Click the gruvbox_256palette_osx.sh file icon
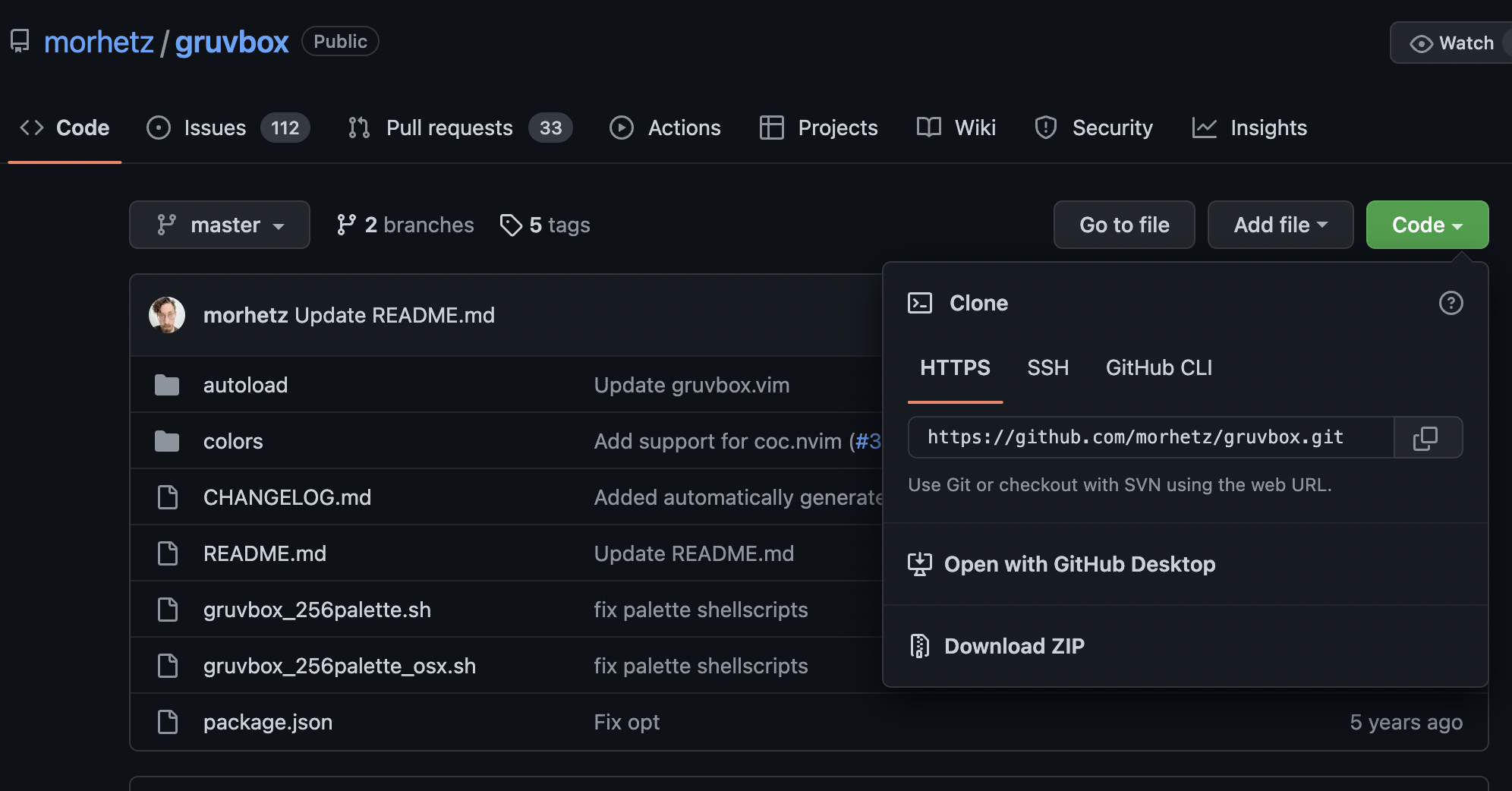The width and height of the screenshot is (1512, 791). pos(167,666)
